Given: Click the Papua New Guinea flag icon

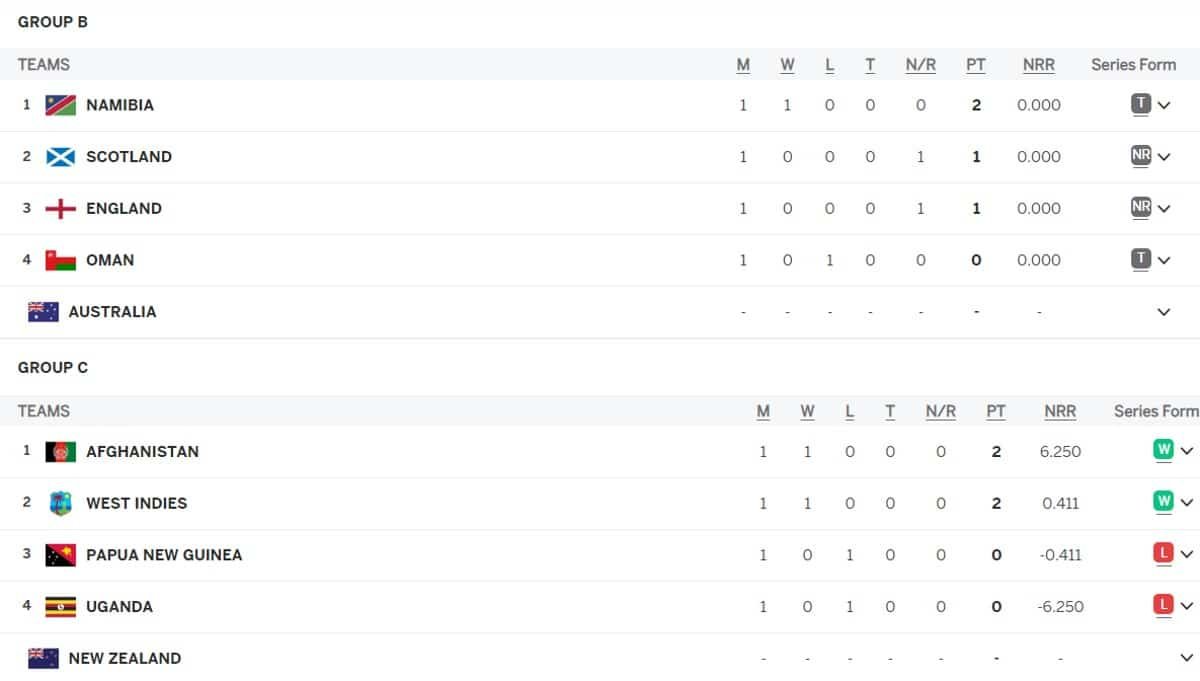Looking at the screenshot, I should pos(63,554).
